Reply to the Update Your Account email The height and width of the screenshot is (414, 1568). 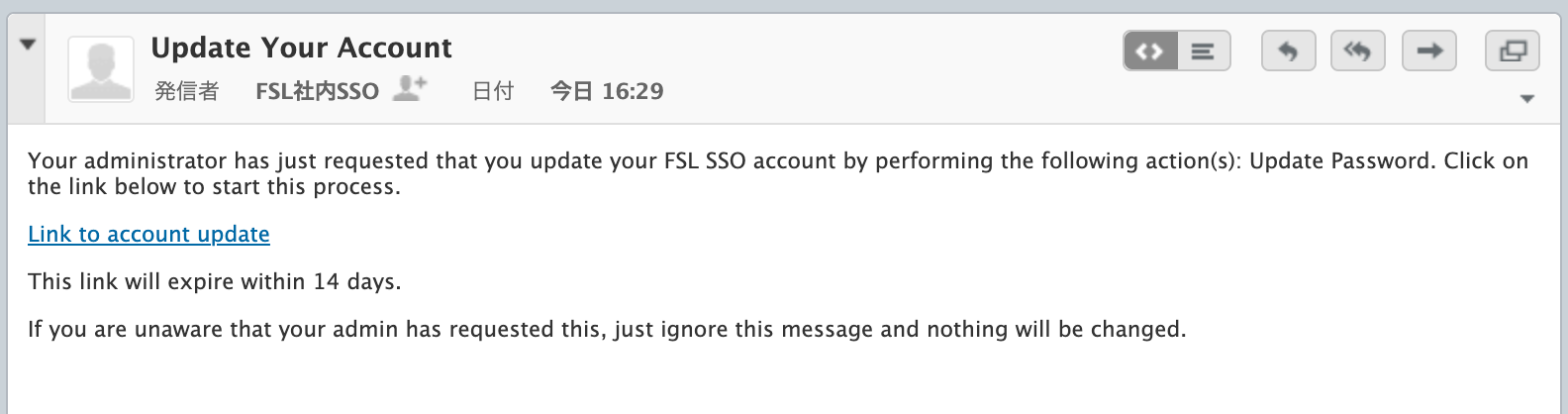tap(1288, 52)
